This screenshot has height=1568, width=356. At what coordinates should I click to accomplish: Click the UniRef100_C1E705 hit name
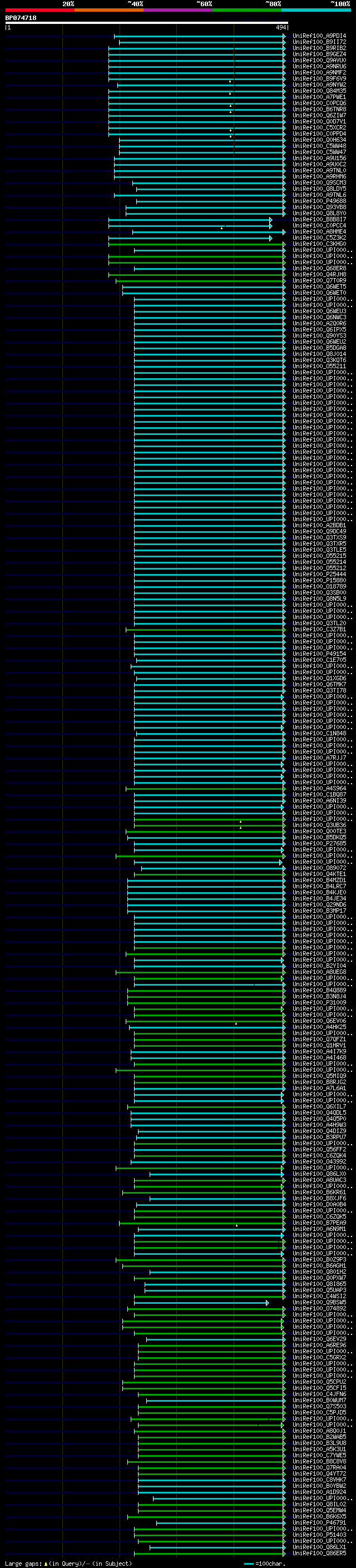point(319,660)
